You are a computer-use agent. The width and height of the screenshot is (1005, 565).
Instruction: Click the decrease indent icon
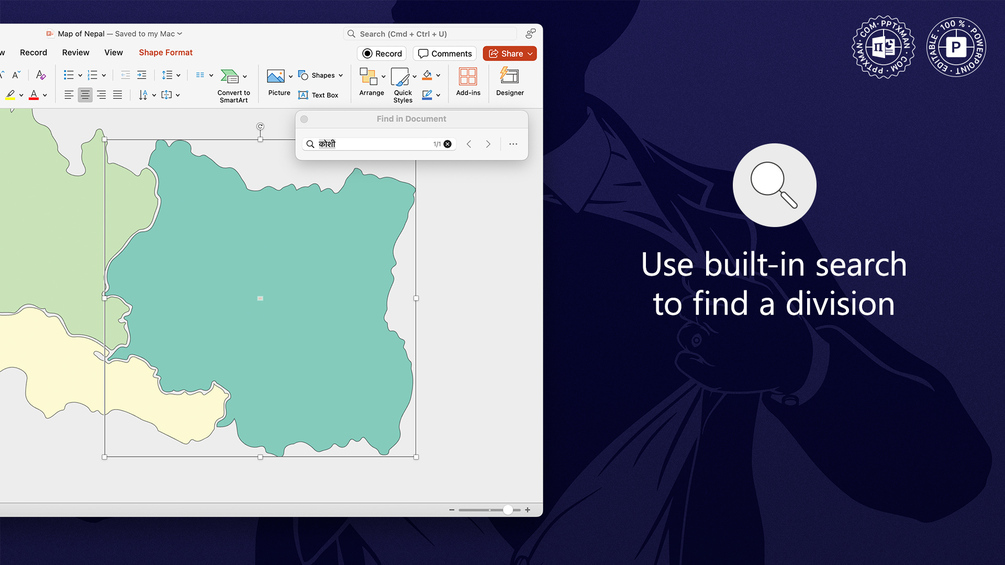[x=126, y=75]
